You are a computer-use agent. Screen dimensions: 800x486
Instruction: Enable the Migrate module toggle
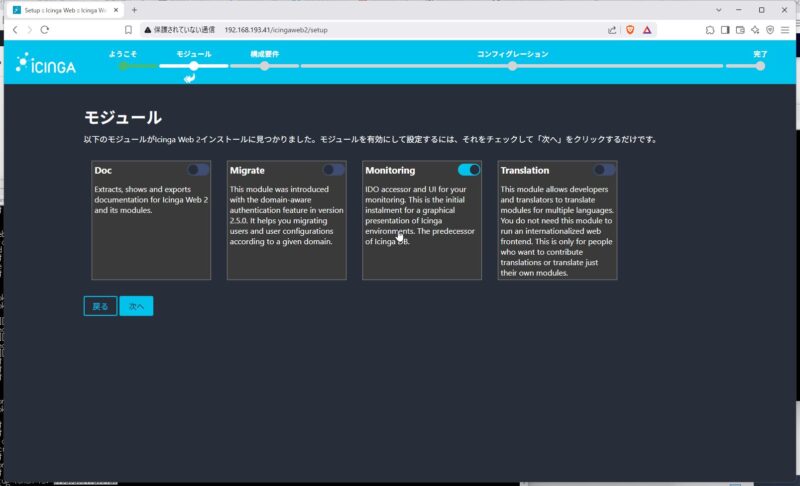point(334,170)
